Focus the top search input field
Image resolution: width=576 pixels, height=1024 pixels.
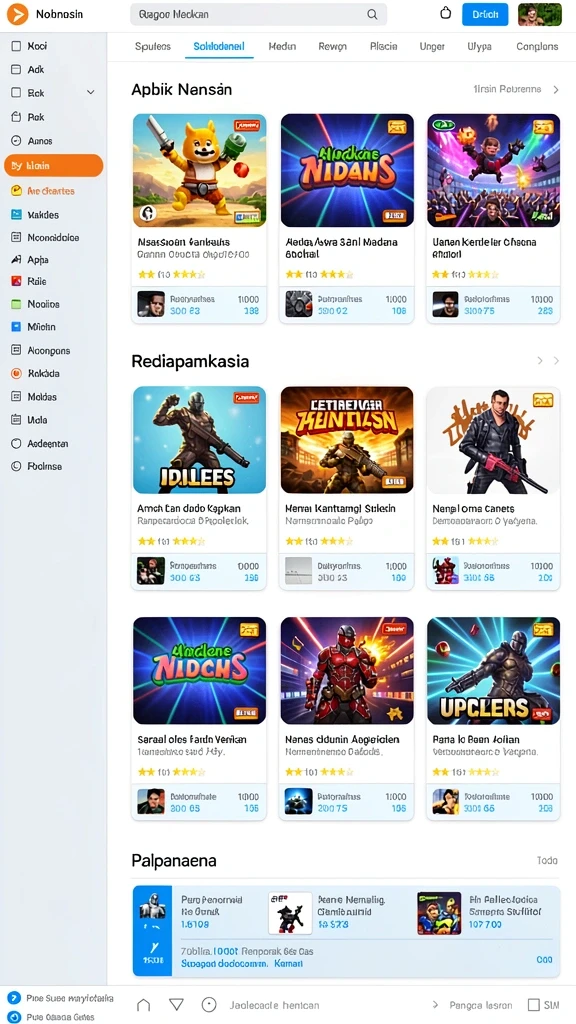point(259,14)
